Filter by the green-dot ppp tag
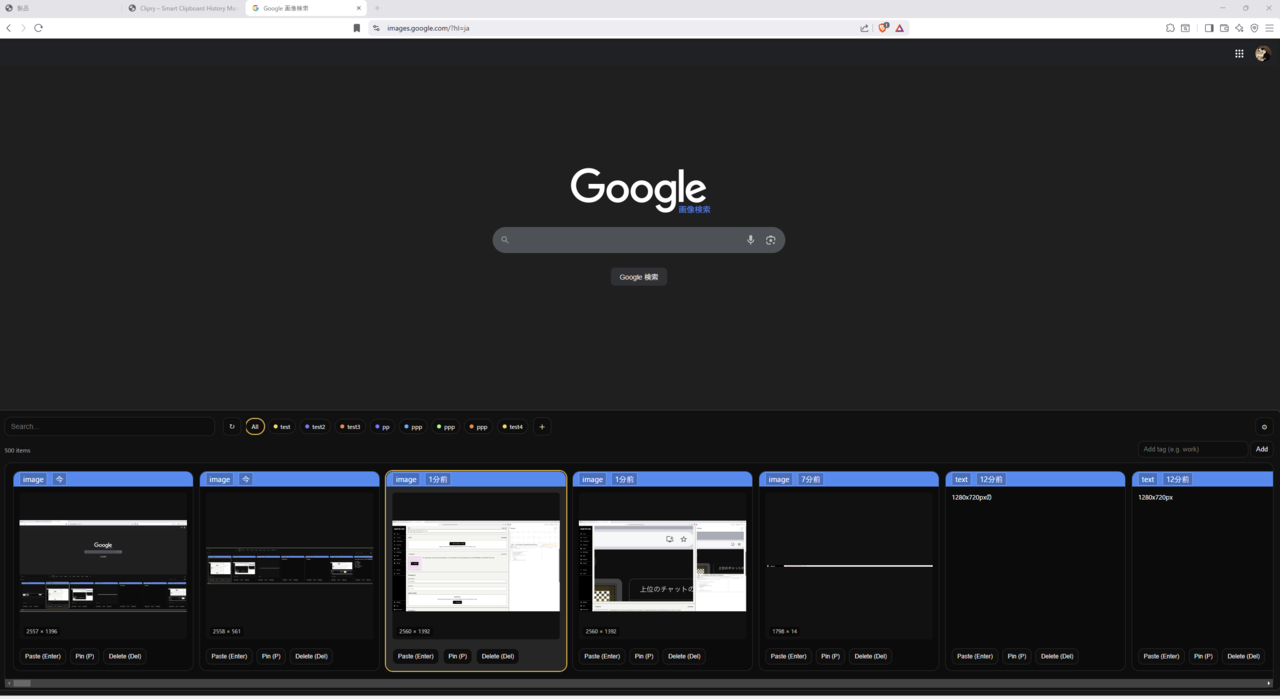This screenshot has width=1280, height=699. click(x=446, y=427)
